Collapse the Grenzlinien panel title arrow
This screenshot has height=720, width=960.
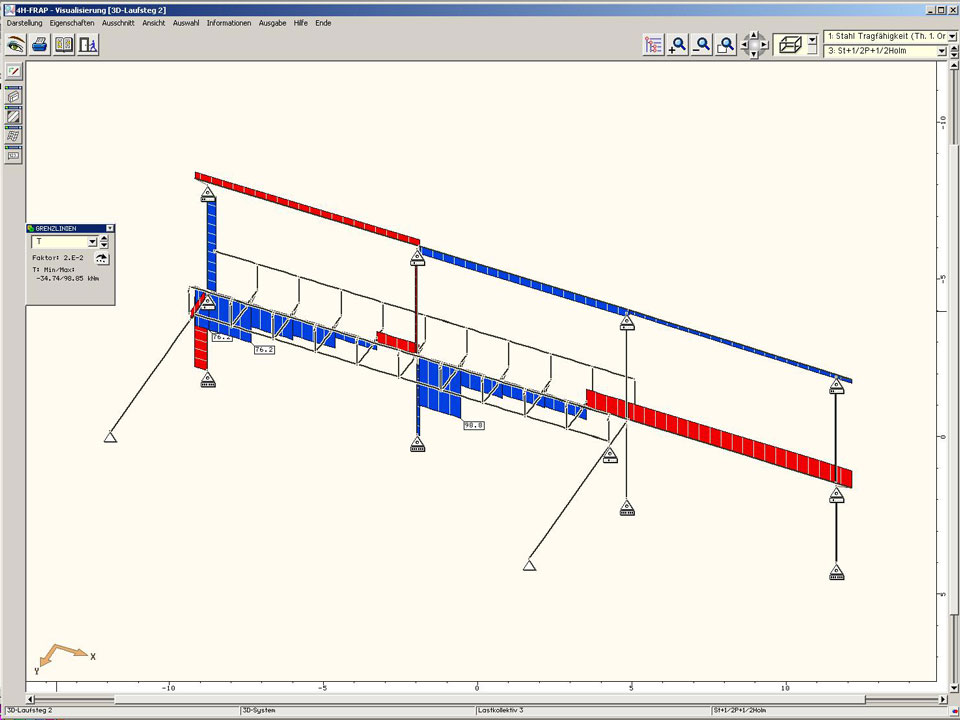[110, 228]
